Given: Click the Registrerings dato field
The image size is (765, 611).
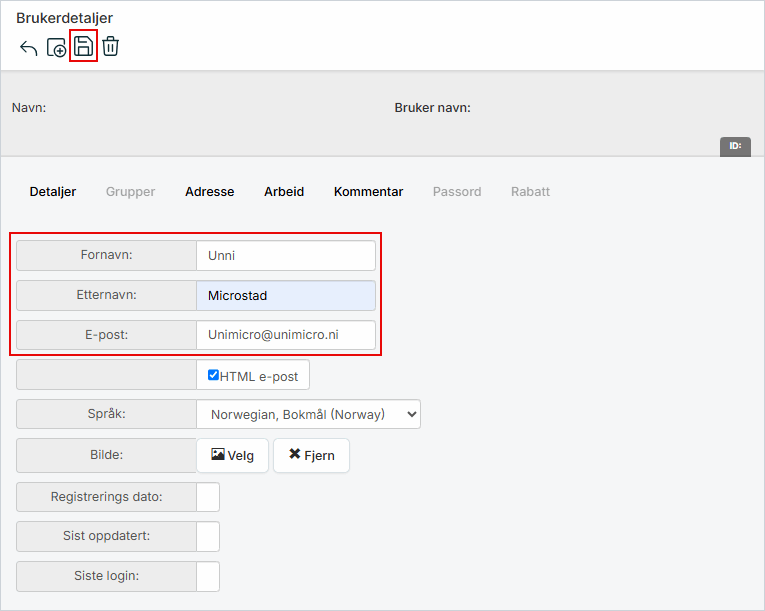Looking at the screenshot, I should [x=208, y=497].
